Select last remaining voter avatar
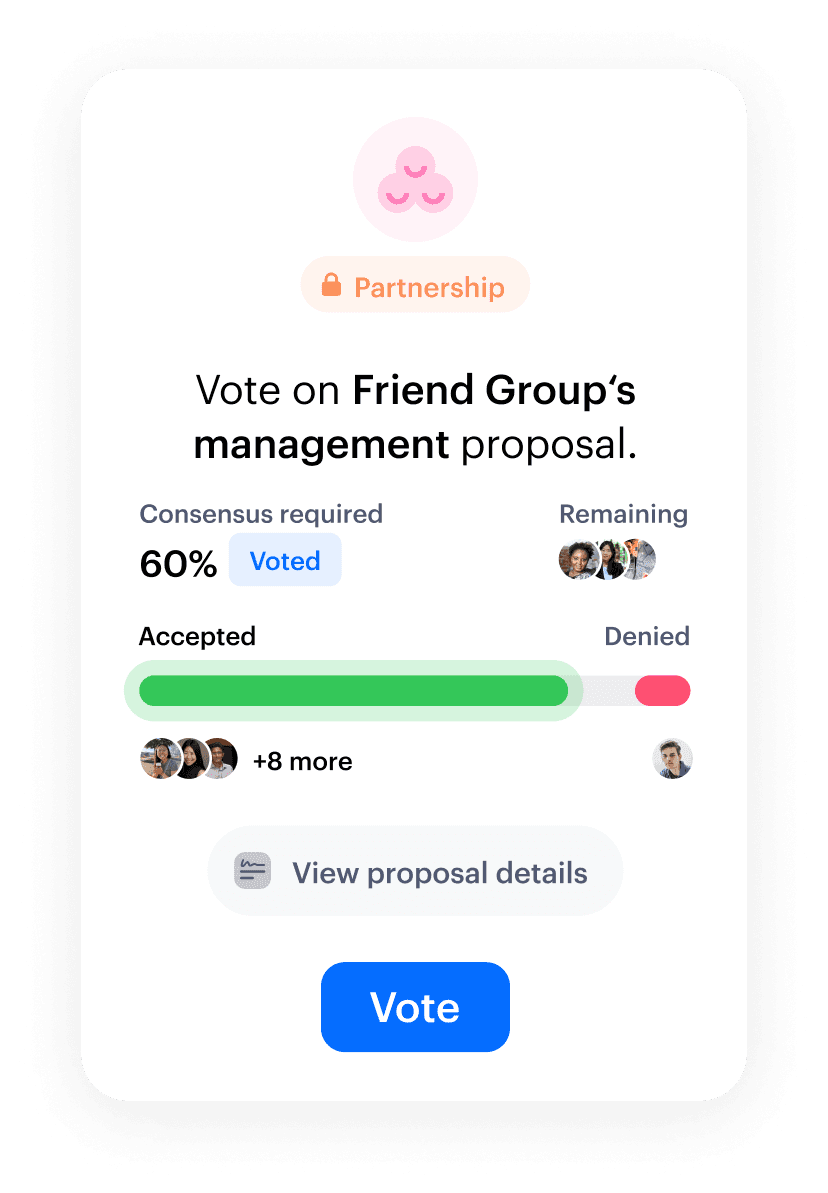 [639, 560]
